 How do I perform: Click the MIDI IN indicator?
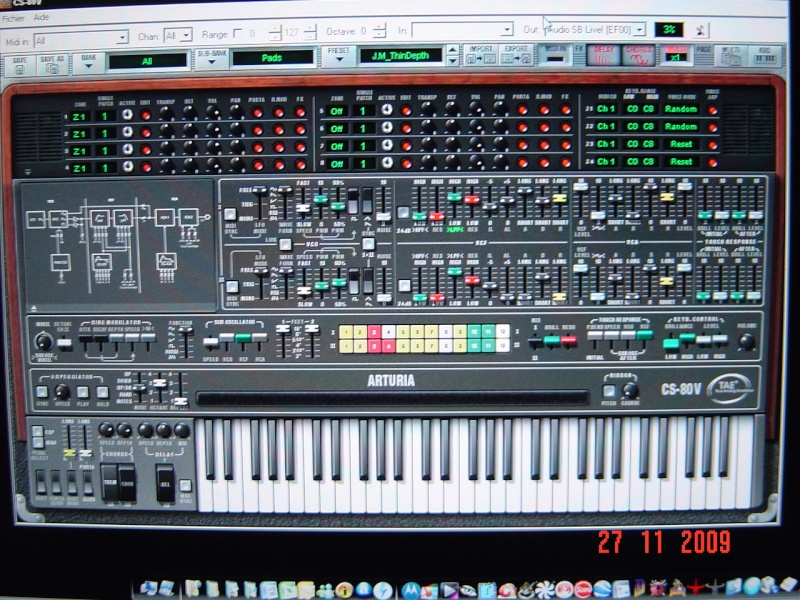pyautogui.click(x=555, y=55)
